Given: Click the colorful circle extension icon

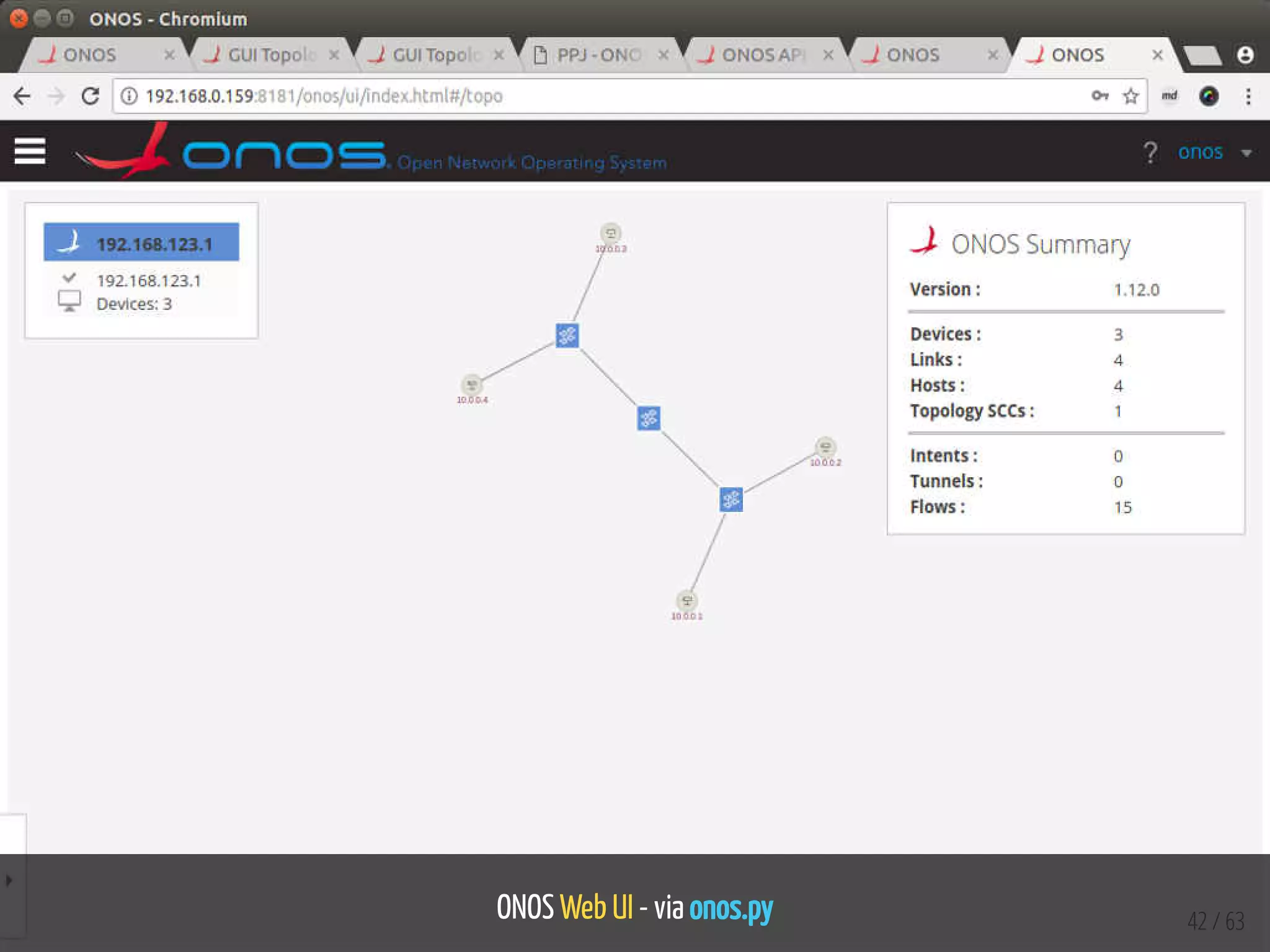Looking at the screenshot, I should point(1209,96).
